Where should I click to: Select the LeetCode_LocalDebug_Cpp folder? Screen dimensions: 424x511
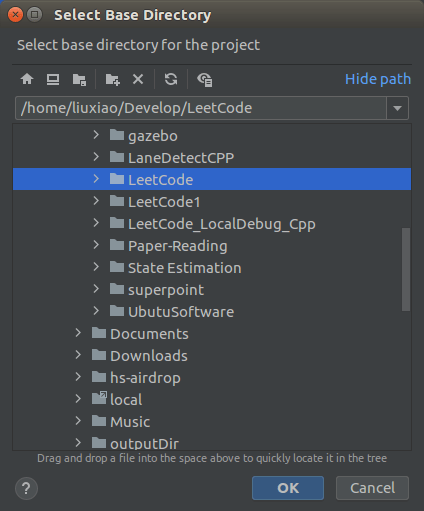pos(222,224)
